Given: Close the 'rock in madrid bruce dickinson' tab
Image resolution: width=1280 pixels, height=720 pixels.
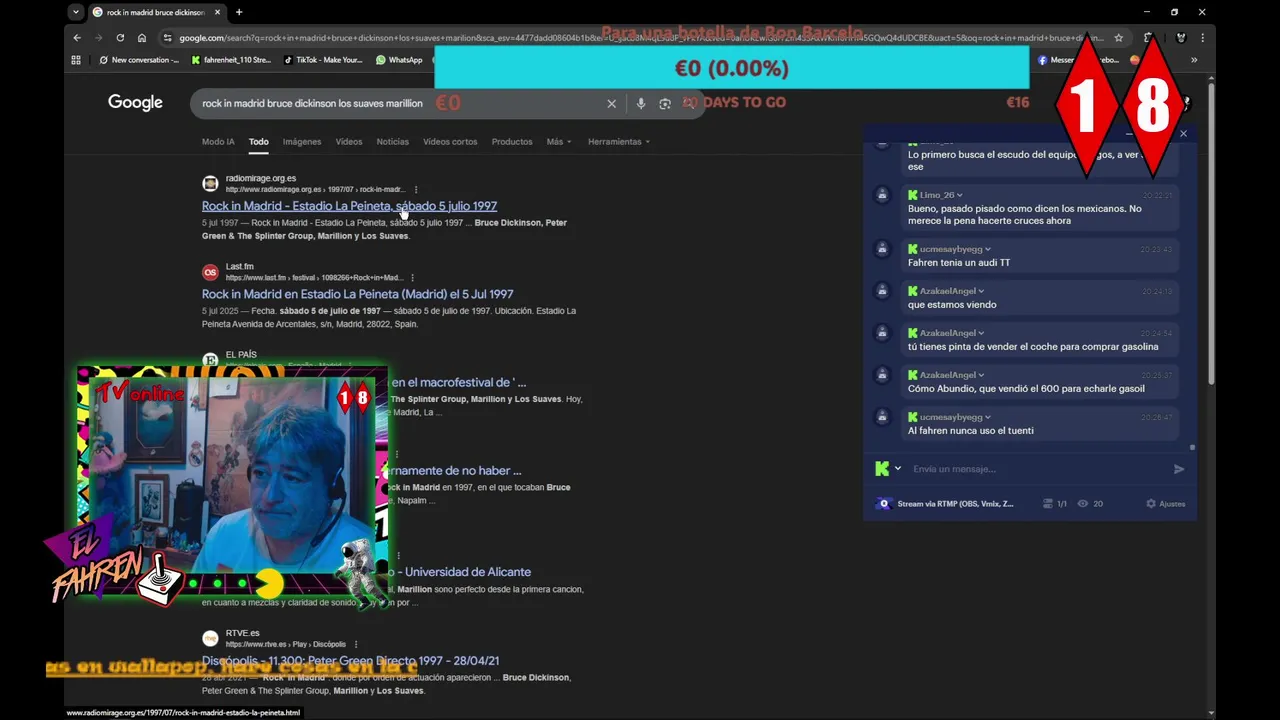Looking at the screenshot, I should tap(217, 12).
